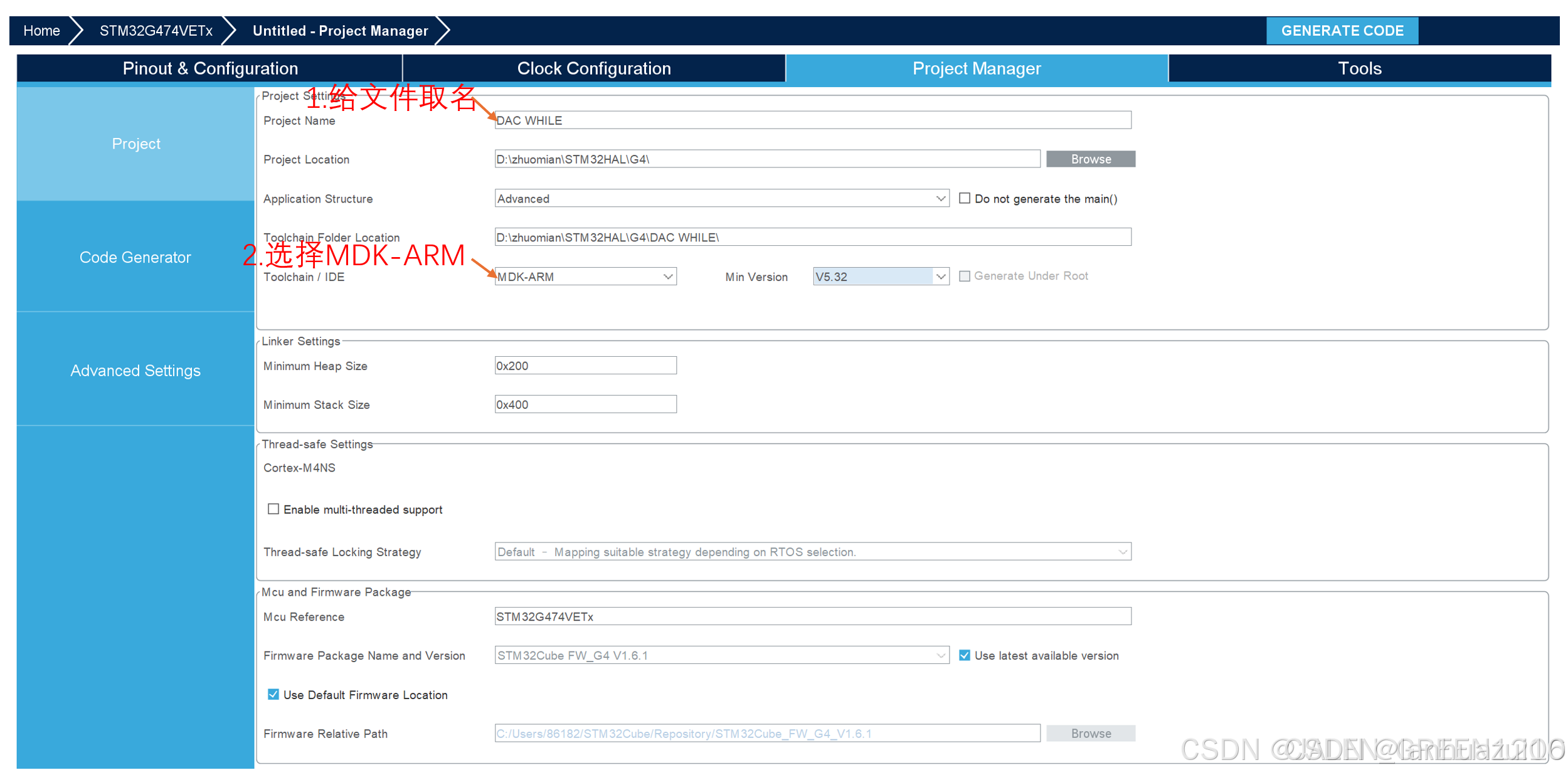Open the Clock Configuration tab
Image resolution: width=1568 pixels, height=775 pixels.
pos(593,68)
